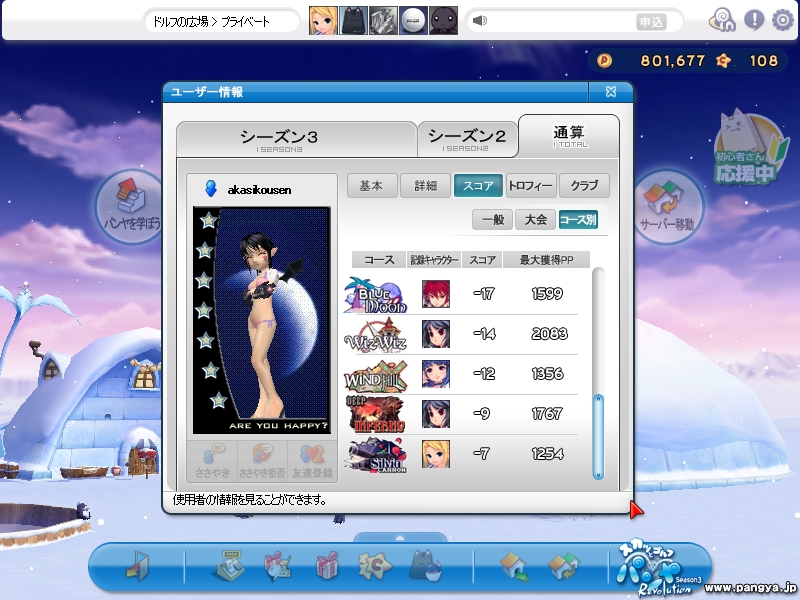Click the ささやき拒否 block whisper button
The width and height of the screenshot is (800, 600).
click(262, 462)
